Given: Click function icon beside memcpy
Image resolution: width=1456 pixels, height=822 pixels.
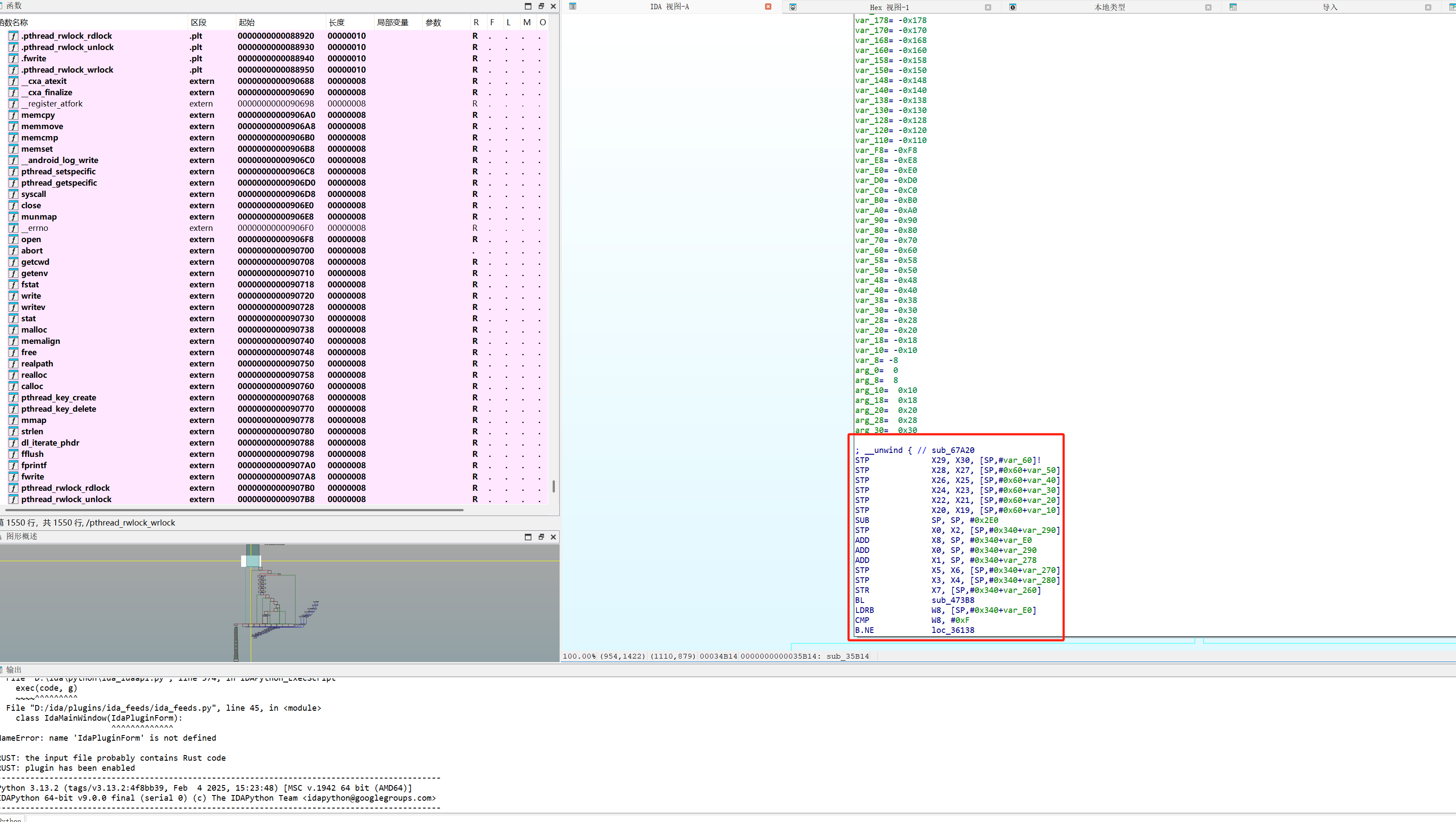Looking at the screenshot, I should (13, 115).
